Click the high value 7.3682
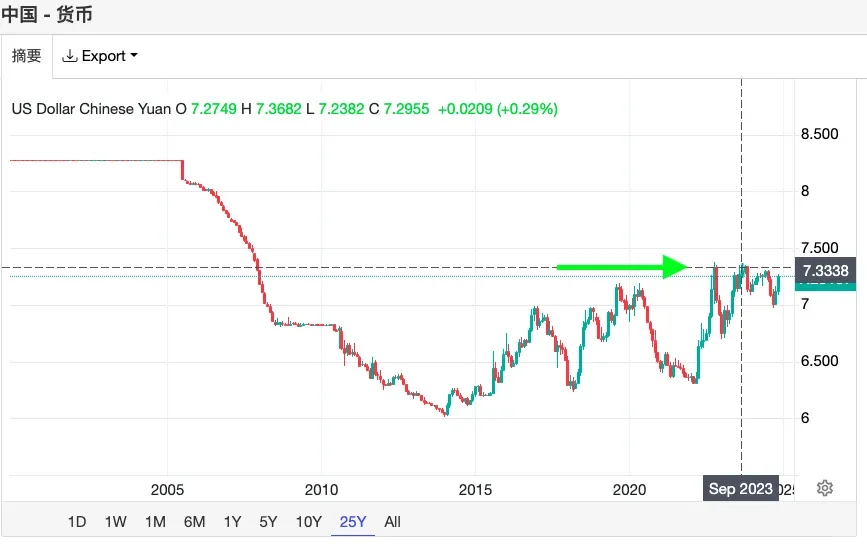This screenshot has height=546, width=867. pos(279,109)
